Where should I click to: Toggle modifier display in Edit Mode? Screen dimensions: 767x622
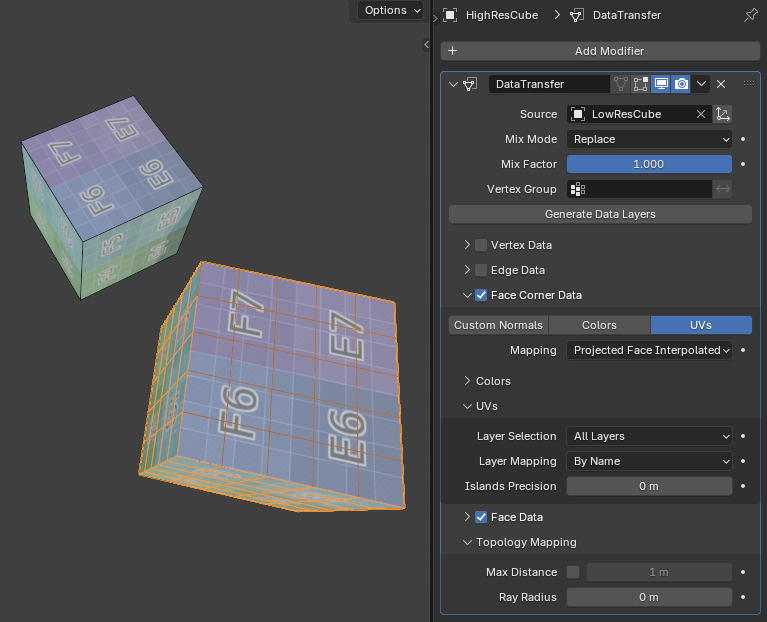coord(641,84)
